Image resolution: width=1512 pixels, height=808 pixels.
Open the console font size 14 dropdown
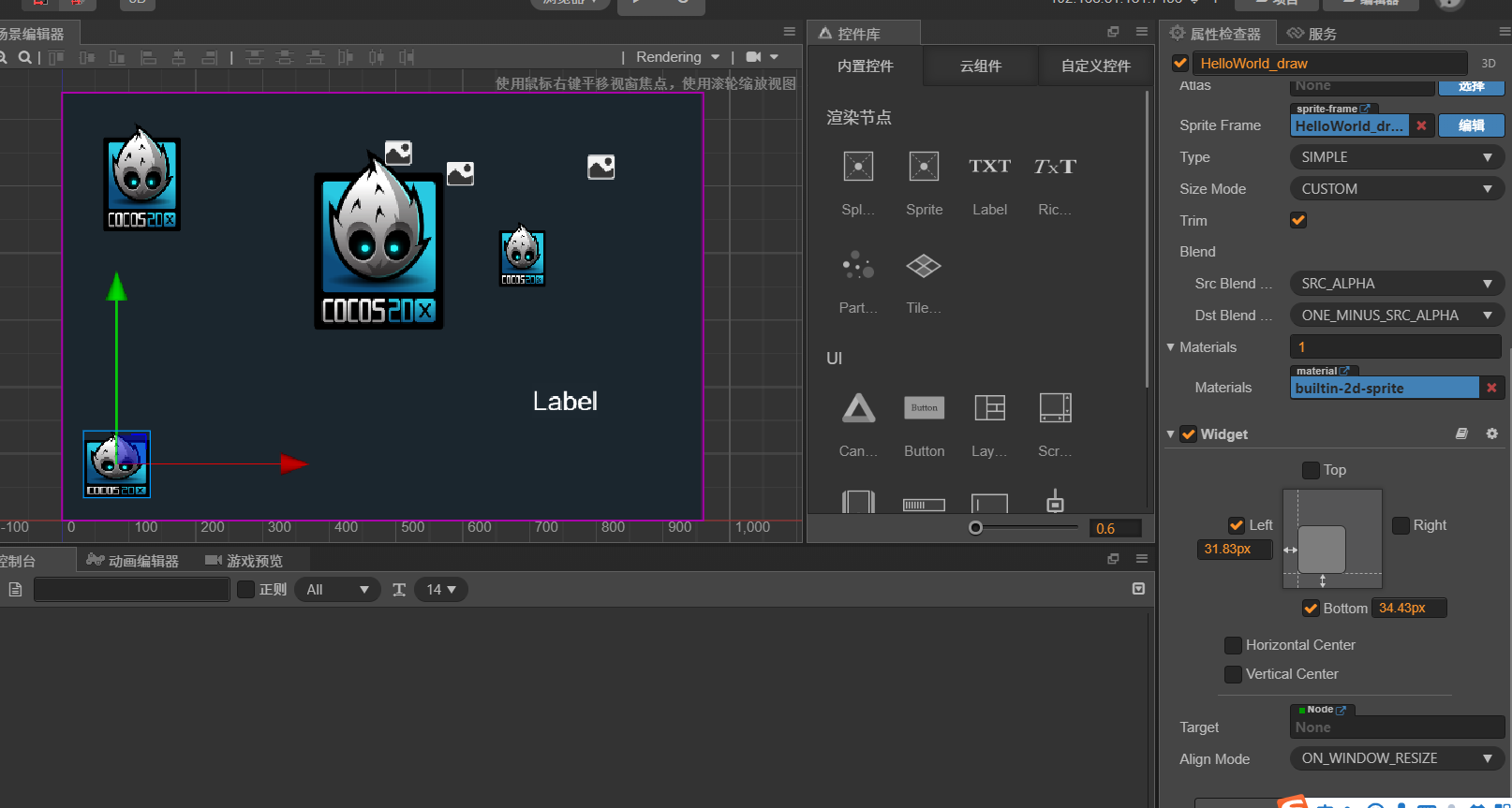tap(441, 590)
